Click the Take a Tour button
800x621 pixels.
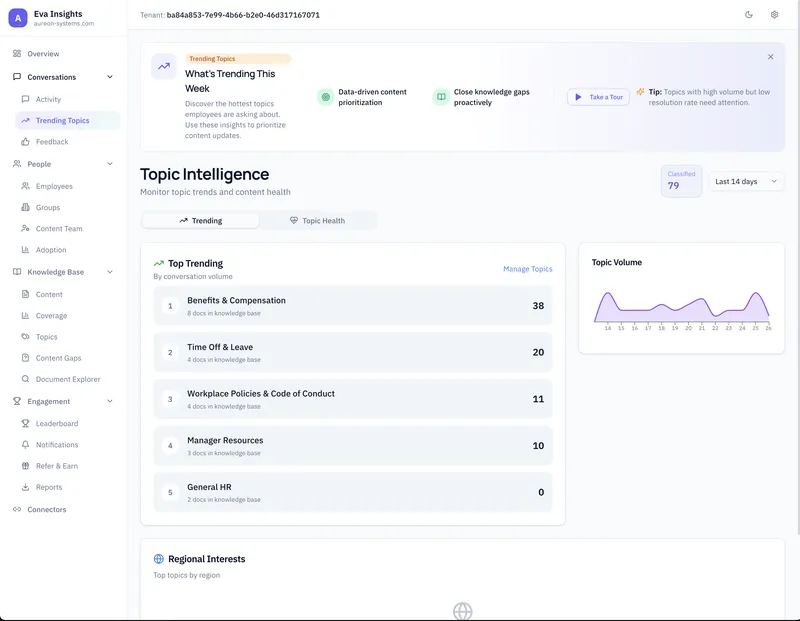point(598,97)
